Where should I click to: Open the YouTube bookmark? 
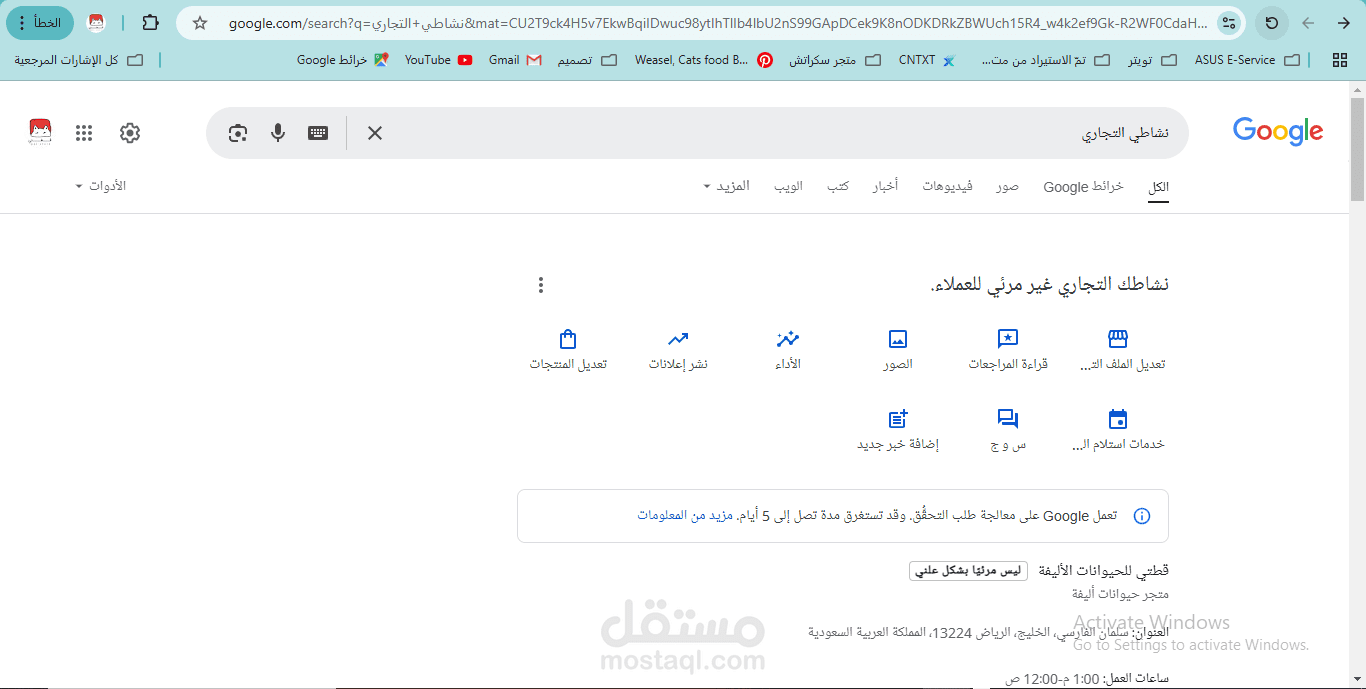(438, 60)
